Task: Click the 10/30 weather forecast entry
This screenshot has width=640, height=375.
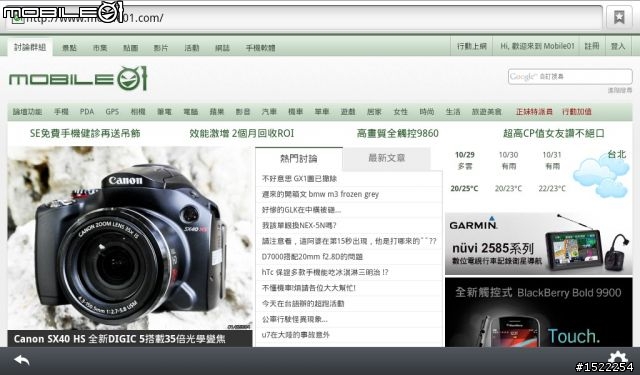Action: point(508,171)
